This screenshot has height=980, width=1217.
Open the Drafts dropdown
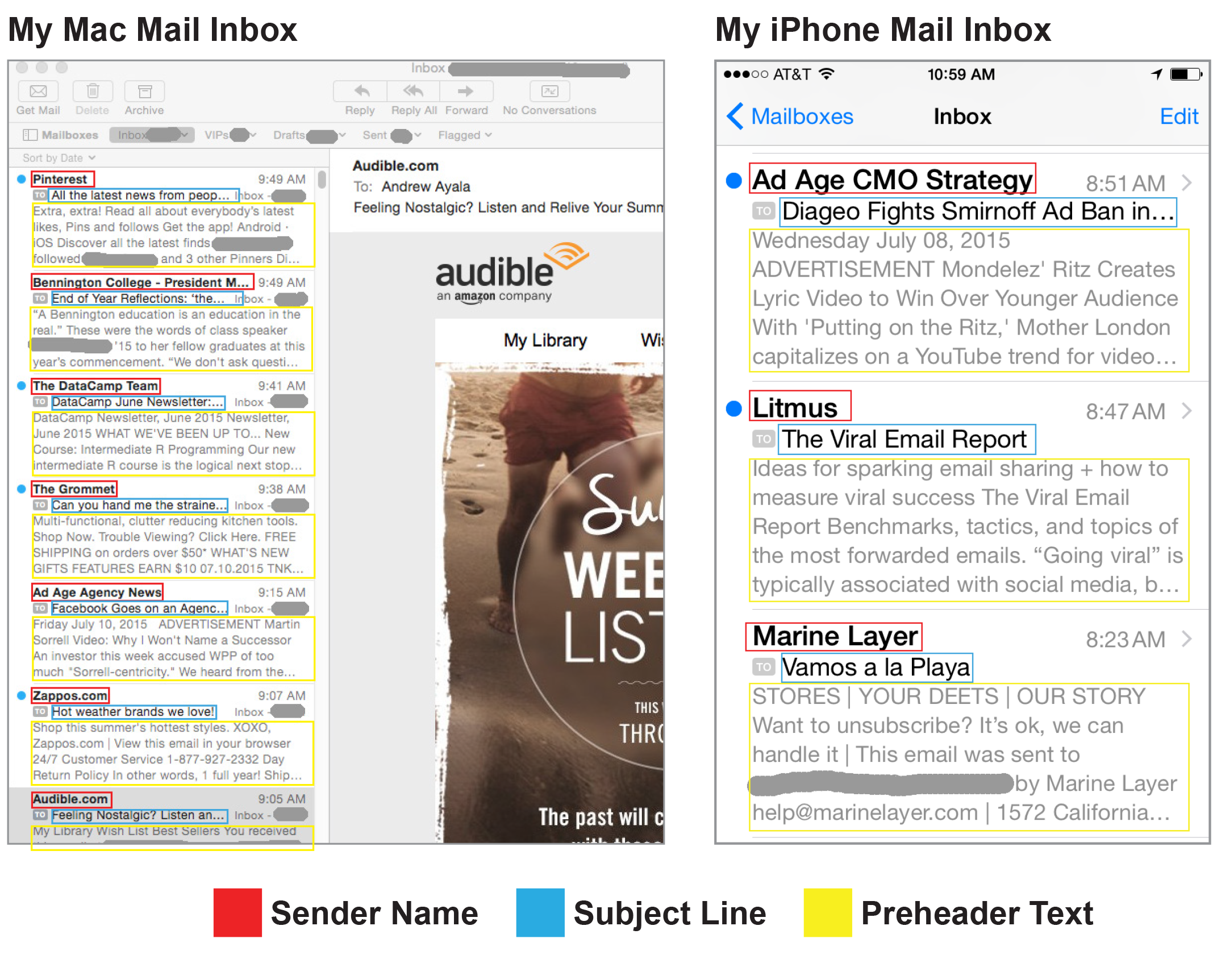[309, 135]
